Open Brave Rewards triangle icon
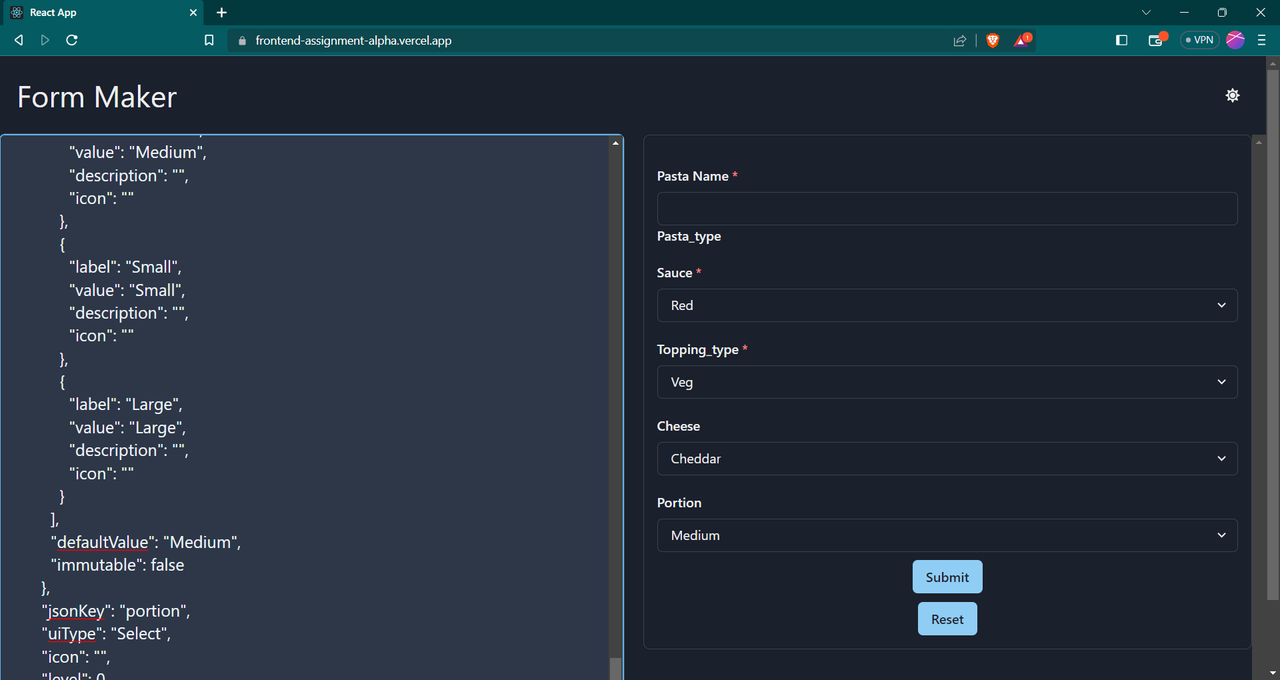 pyautogui.click(x=1022, y=41)
